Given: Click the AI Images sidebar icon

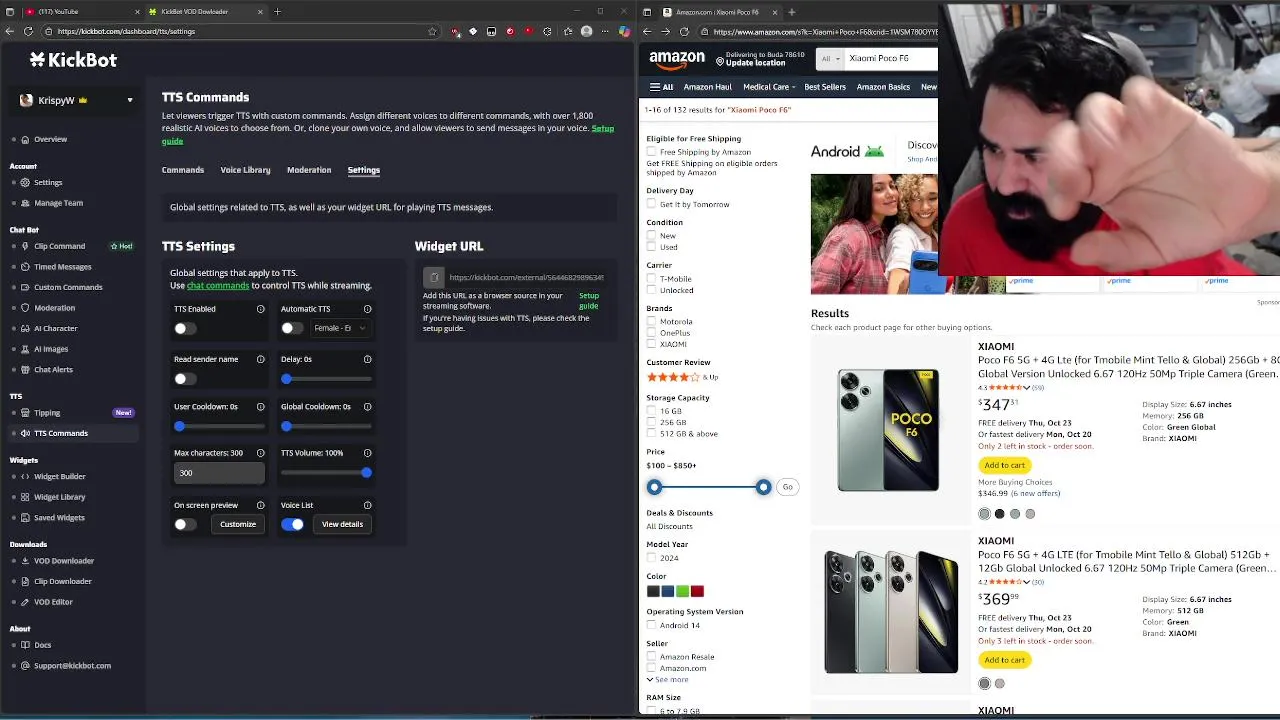Looking at the screenshot, I should [25, 349].
